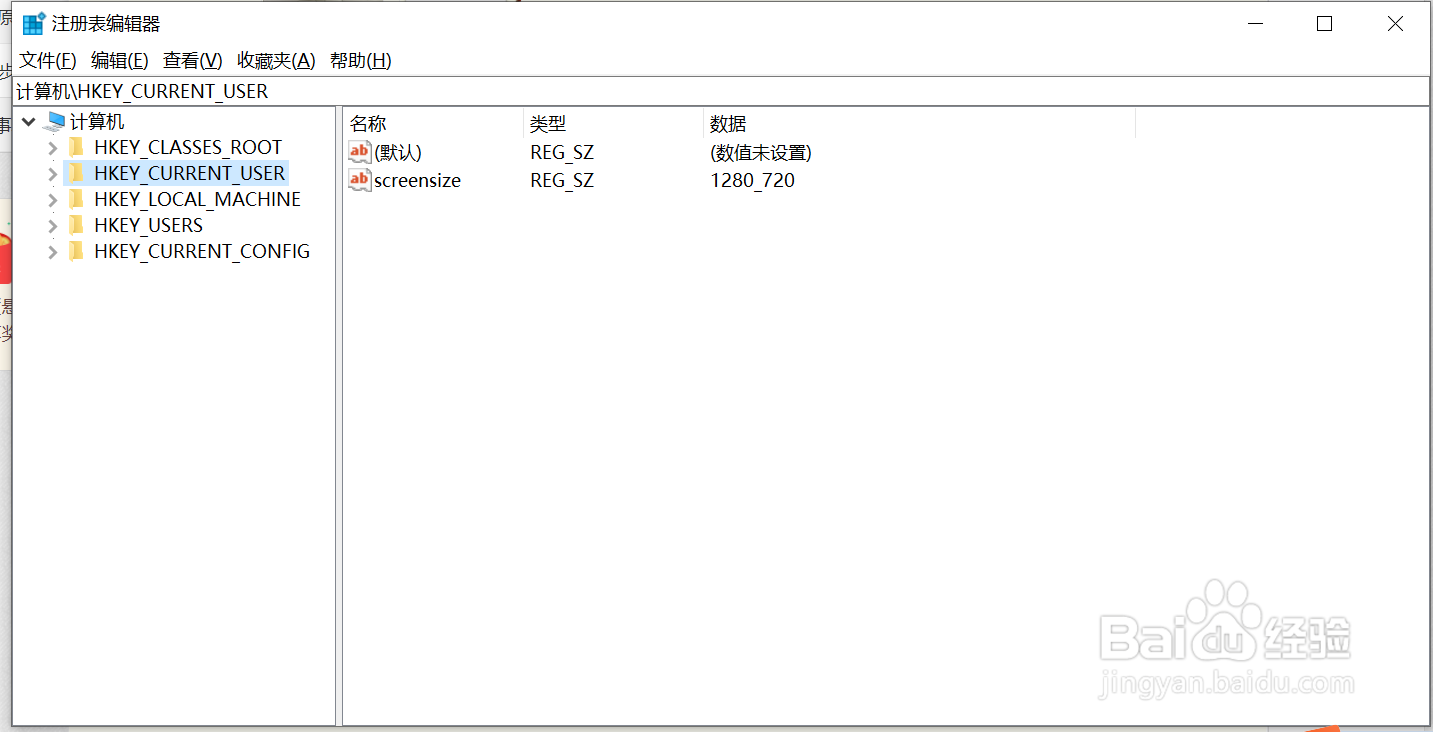Image resolution: width=1433 pixels, height=732 pixels.
Task: Expand the HKEY_CLASSES_ROOT key
Action: tap(53, 148)
